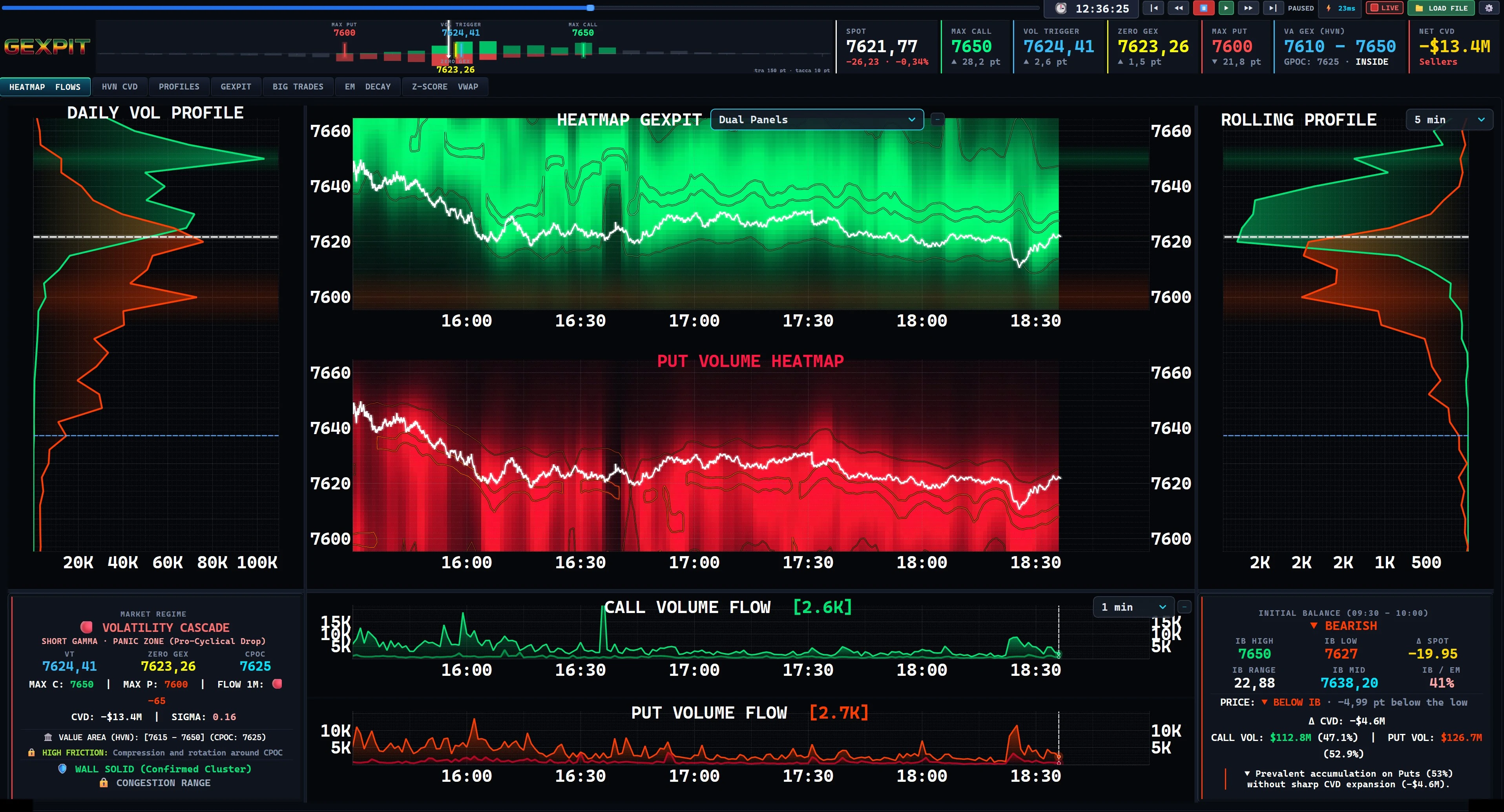Click the rewind playback button
The image size is (1504, 812).
[x=1179, y=8]
